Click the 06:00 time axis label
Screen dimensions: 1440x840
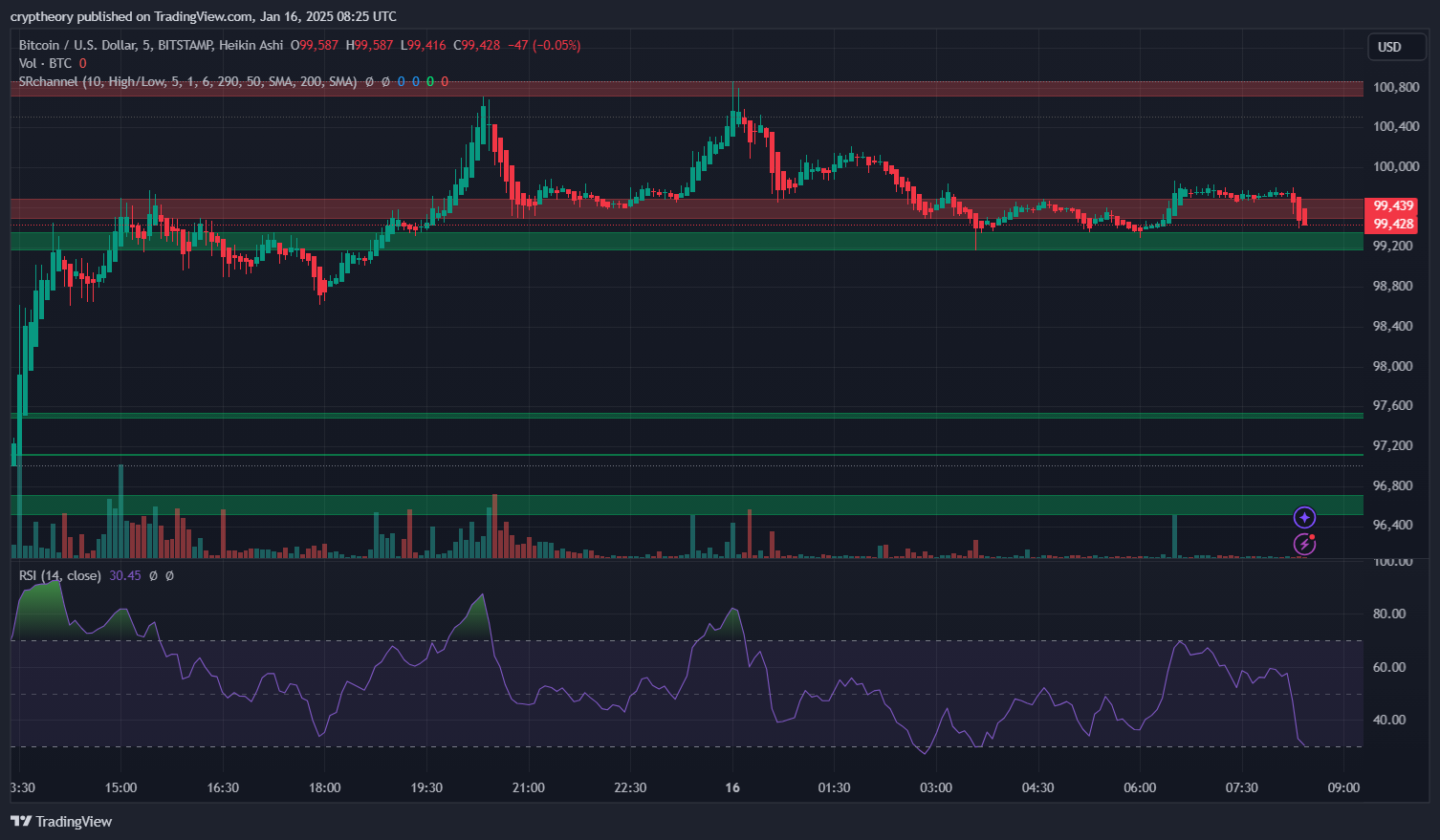point(1140,787)
